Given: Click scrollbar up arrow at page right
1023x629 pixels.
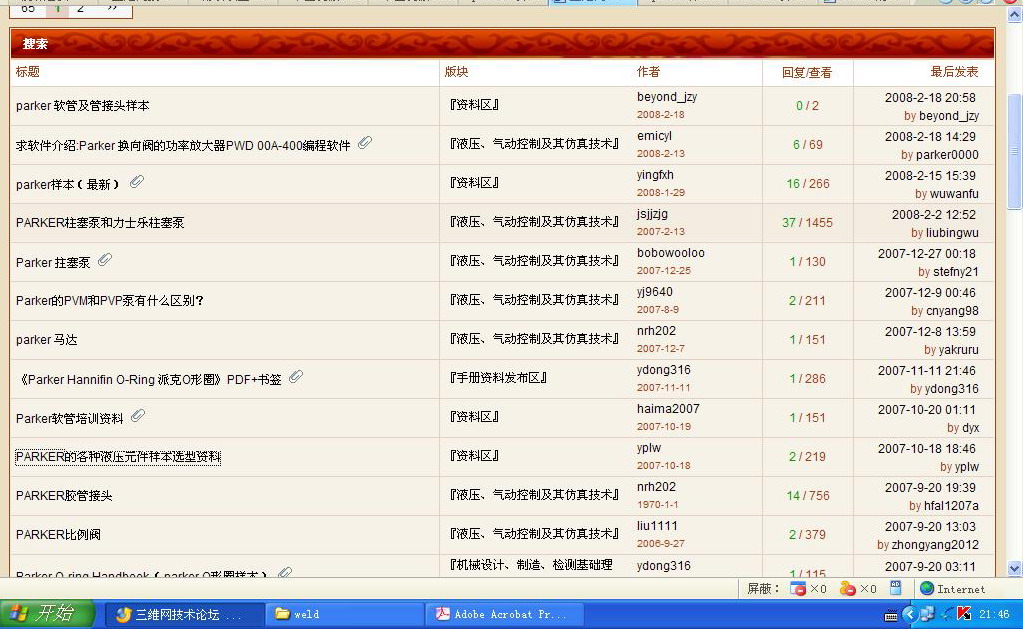Looking at the screenshot, I should [1015, 14].
